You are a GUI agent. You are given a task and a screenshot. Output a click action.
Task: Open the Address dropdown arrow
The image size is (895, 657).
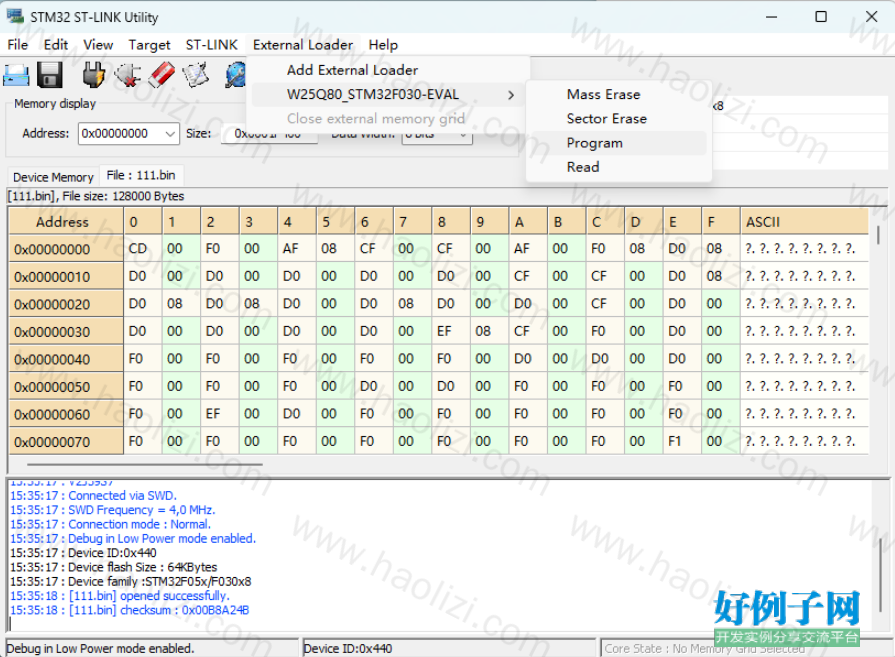(170, 134)
